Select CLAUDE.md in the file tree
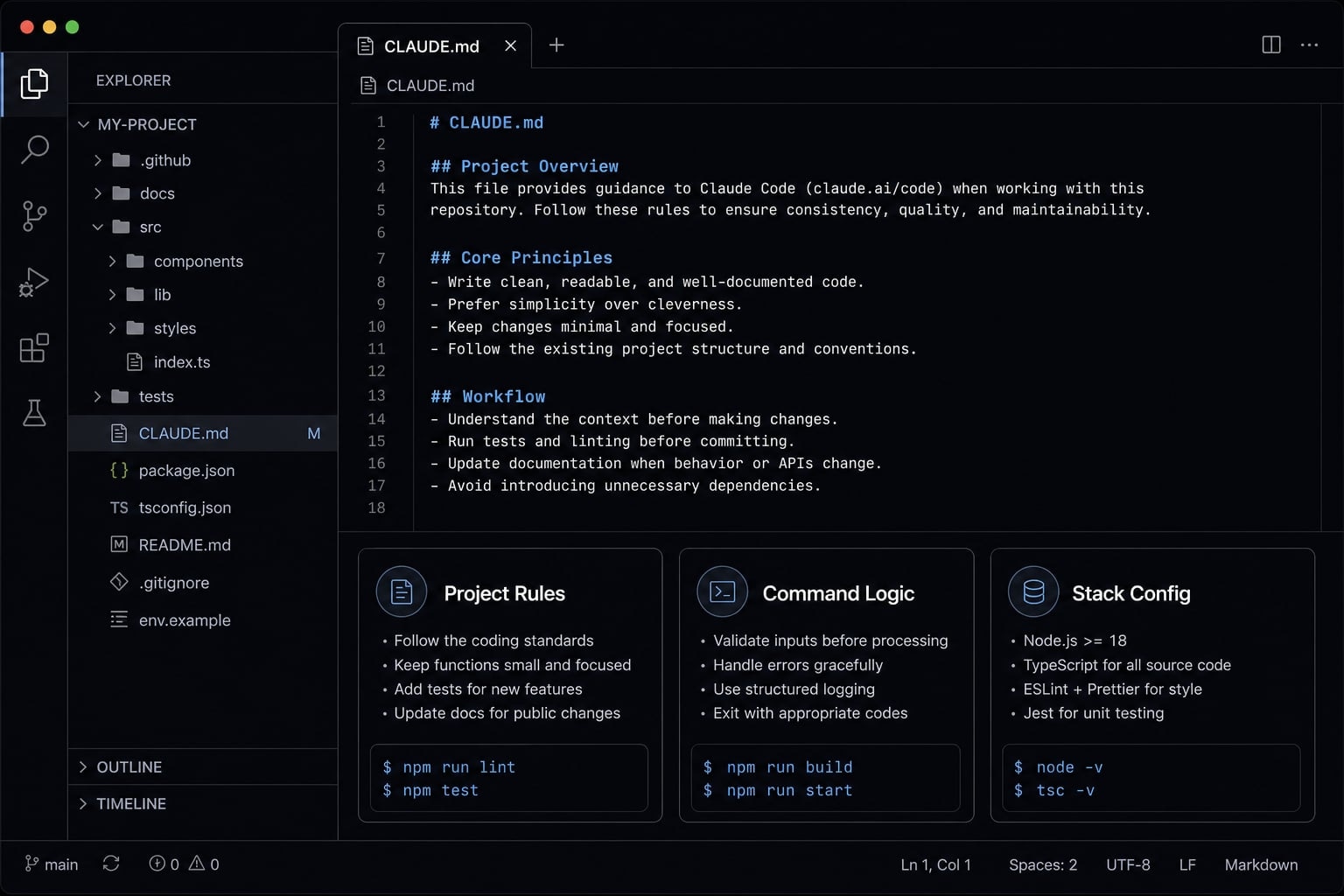The image size is (1344, 896). tap(203, 433)
